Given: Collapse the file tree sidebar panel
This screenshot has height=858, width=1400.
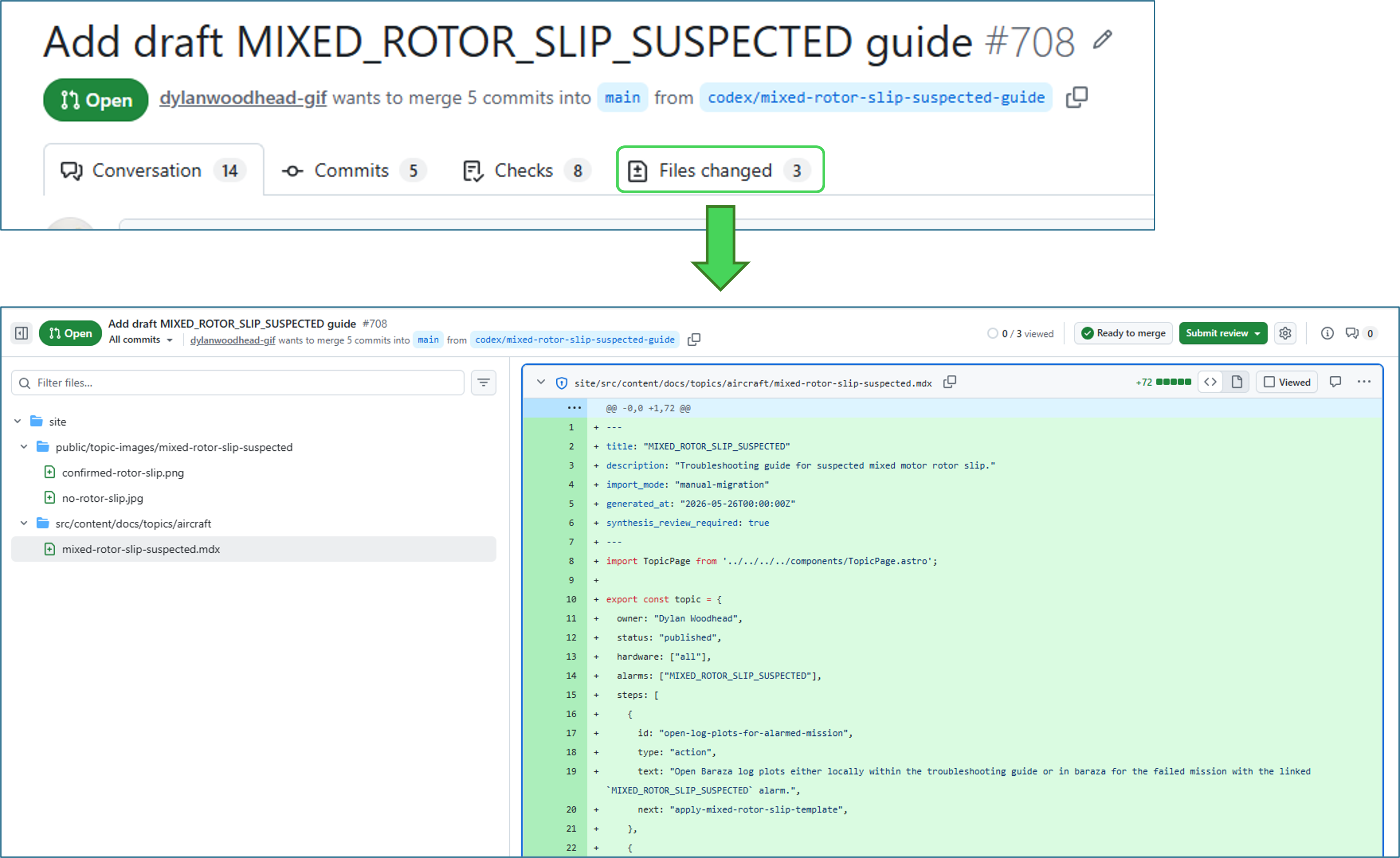Looking at the screenshot, I should click(x=22, y=333).
